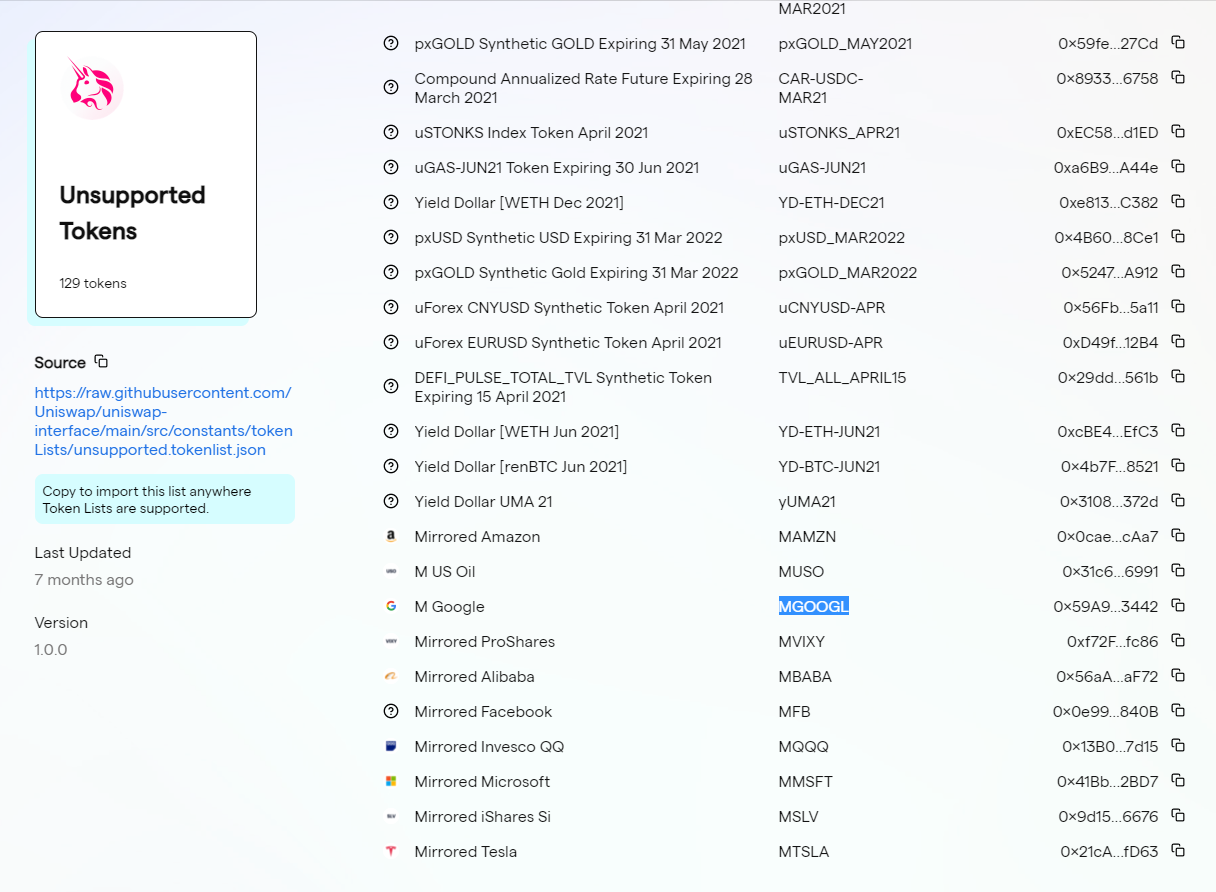Click the Mirrored Microsoft logo icon
The image size is (1216, 892).
tap(391, 781)
